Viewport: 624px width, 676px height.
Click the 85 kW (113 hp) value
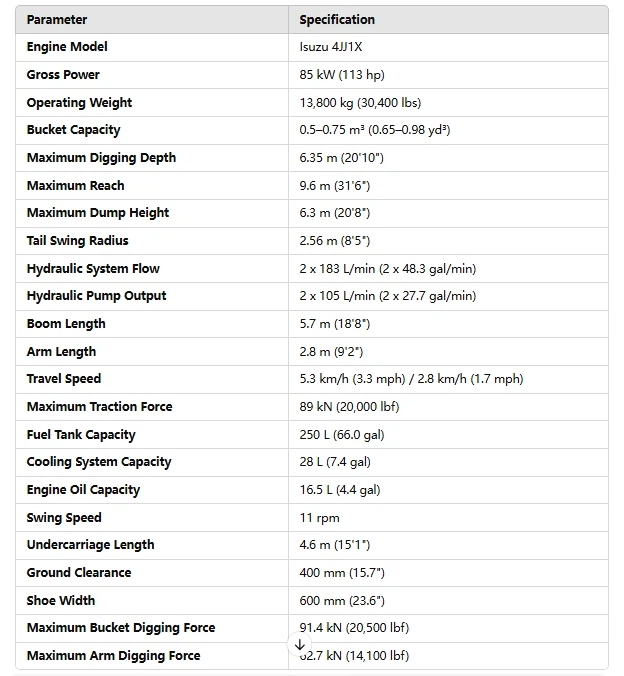click(342, 75)
